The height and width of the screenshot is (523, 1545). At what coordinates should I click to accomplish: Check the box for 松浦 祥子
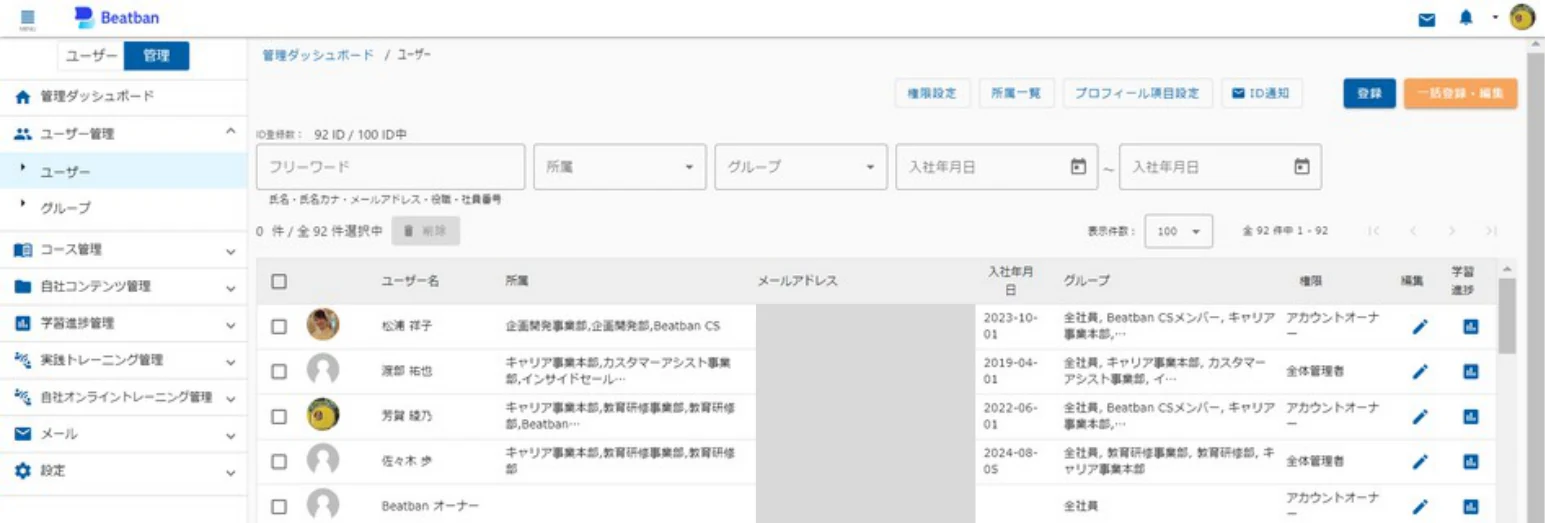[280, 326]
